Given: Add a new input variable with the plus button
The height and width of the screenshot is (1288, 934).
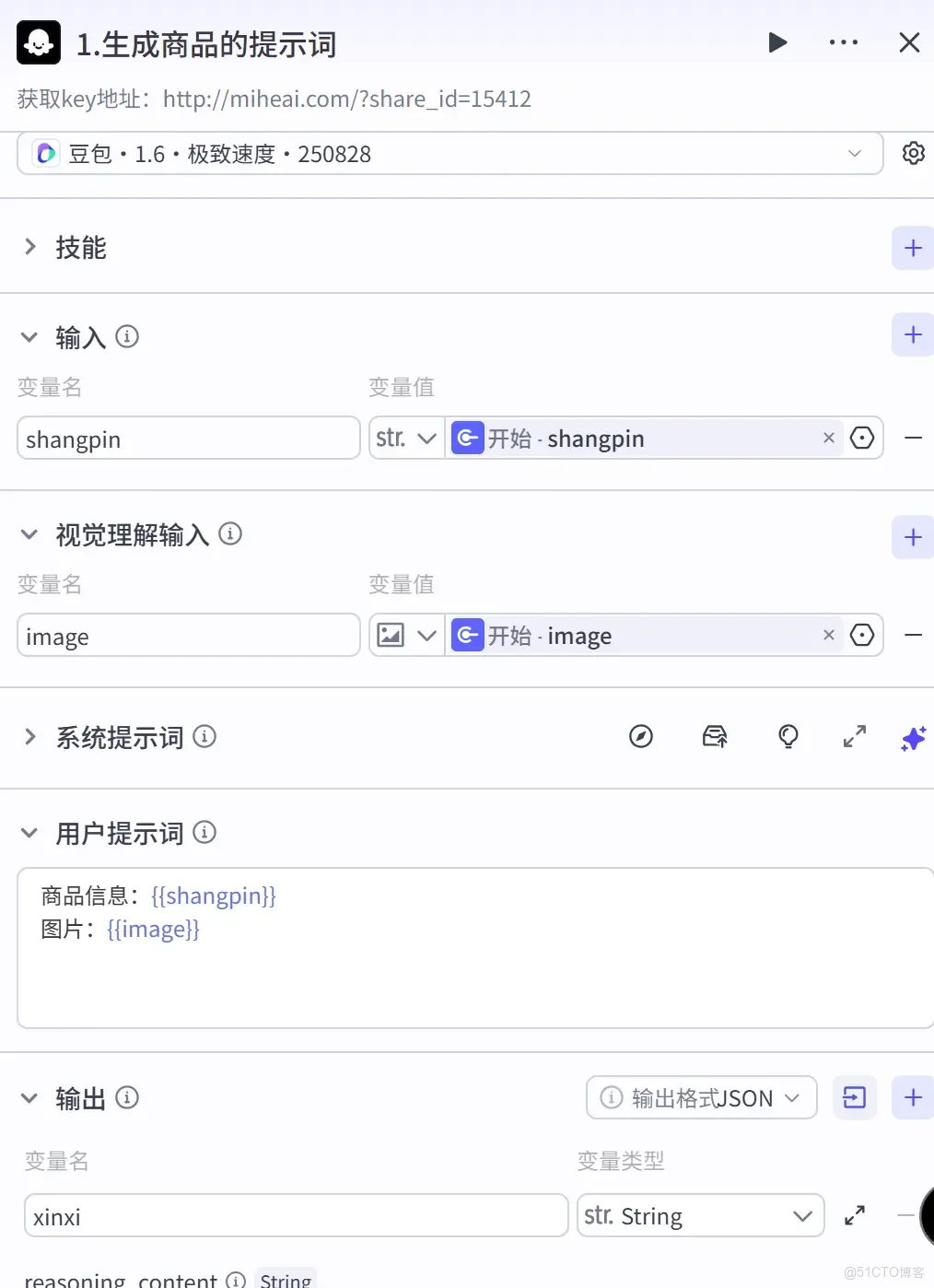Looking at the screenshot, I should (x=912, y=334).
